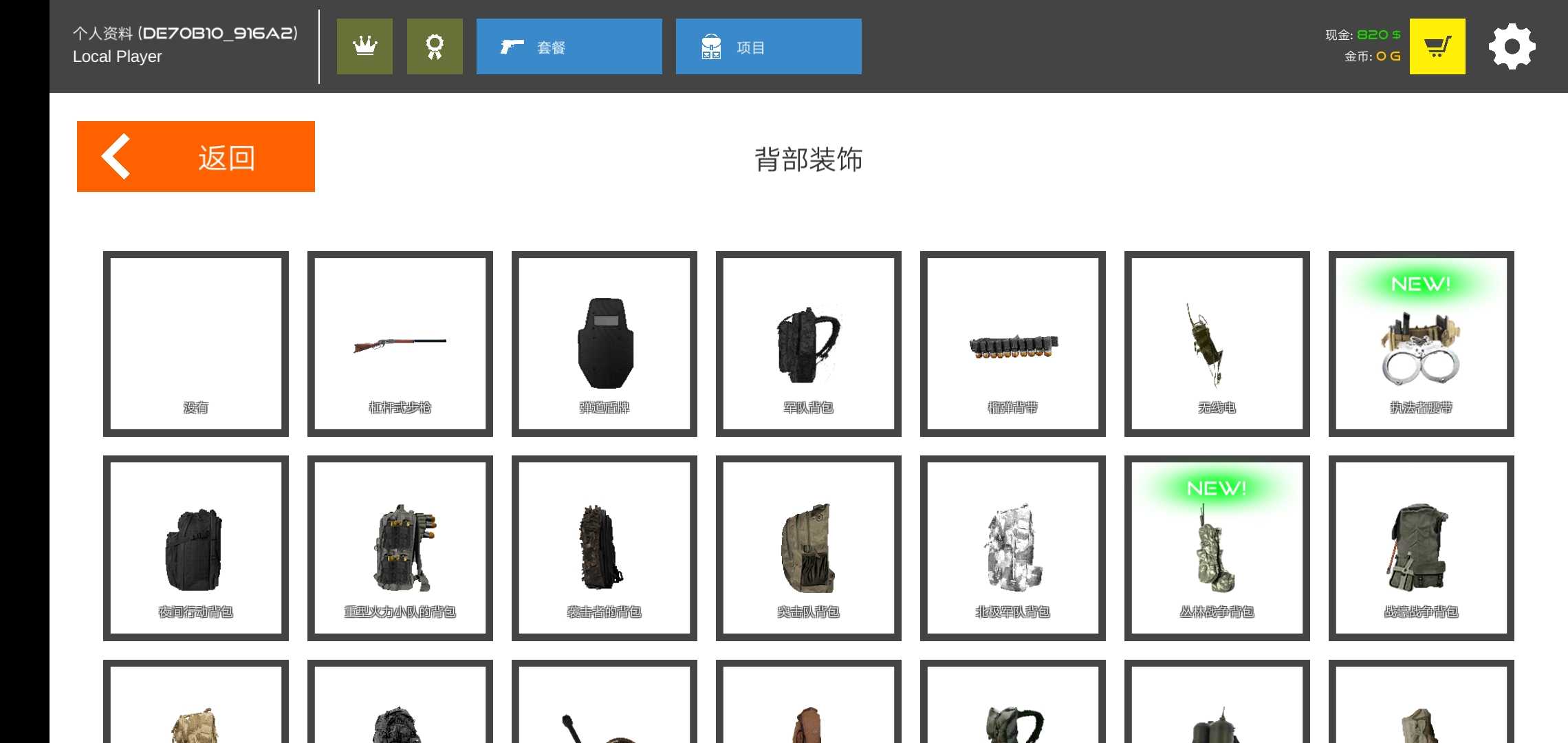Pick the 夜间行动背包 backpack
Screen dimensions: 1568x743
pyautogui.click(x=196, y=548)
